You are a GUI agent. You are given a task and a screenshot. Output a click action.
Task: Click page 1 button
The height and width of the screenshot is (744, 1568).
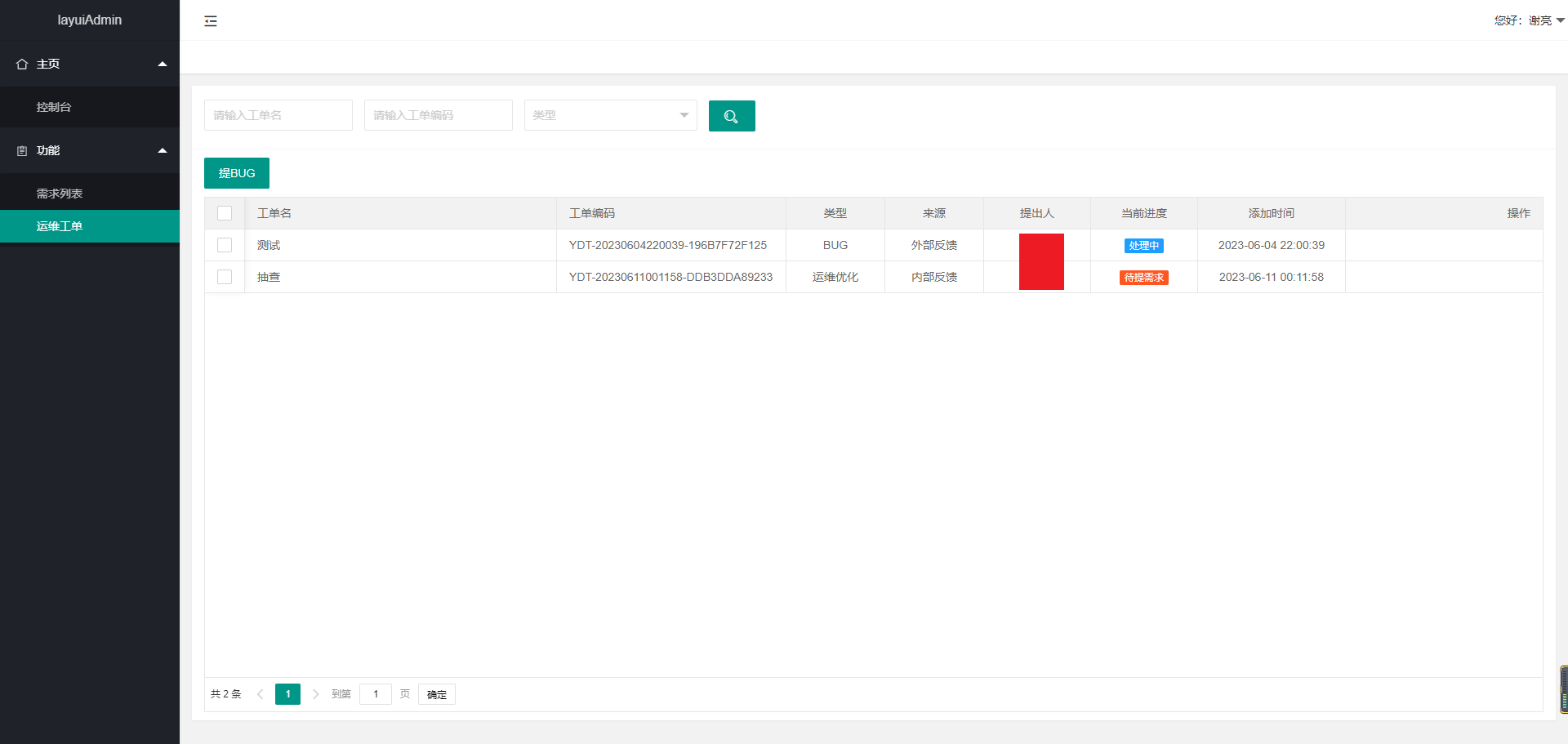pyautogui.click(x=287, y=694)
